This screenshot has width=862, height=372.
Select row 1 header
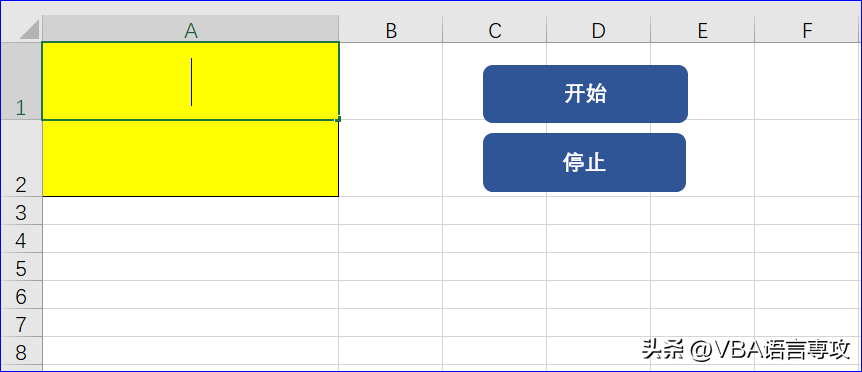point(21,81)
